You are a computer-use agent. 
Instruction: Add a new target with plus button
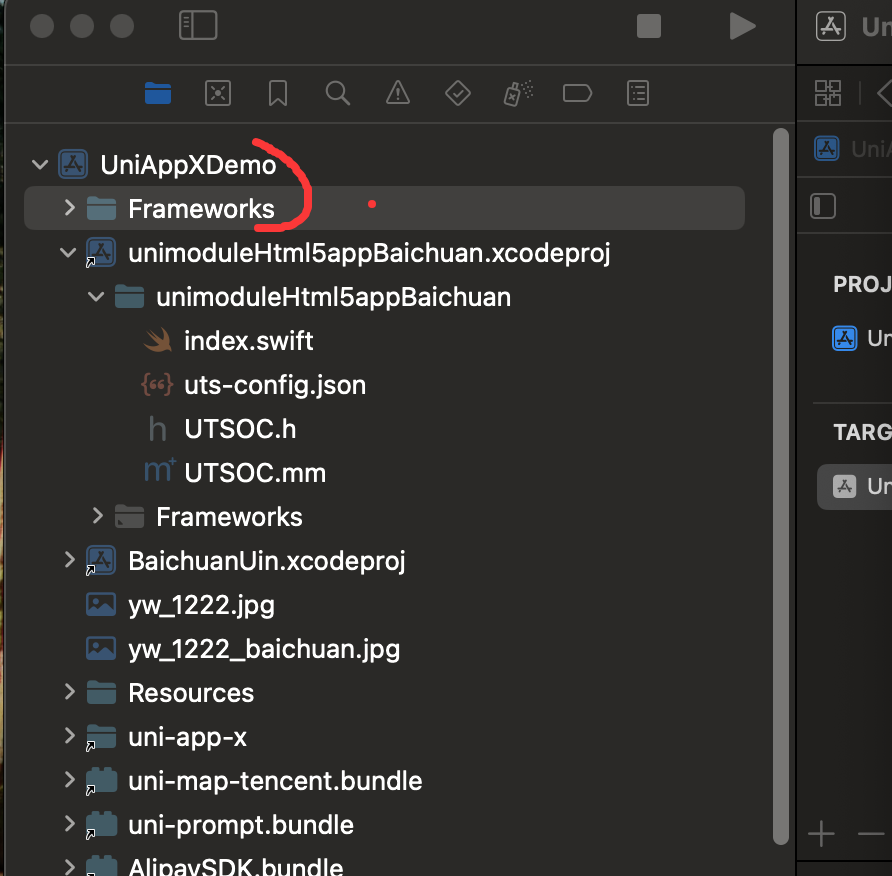(x=821, y=834)
